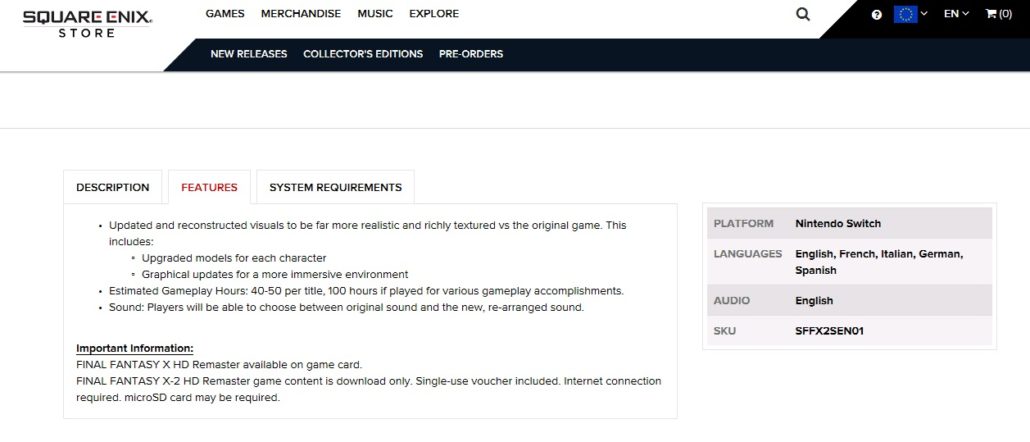This screenshot has height=442, width=1030.
Task: Open the help question mark icon
Action: click(x=876, y=14)
